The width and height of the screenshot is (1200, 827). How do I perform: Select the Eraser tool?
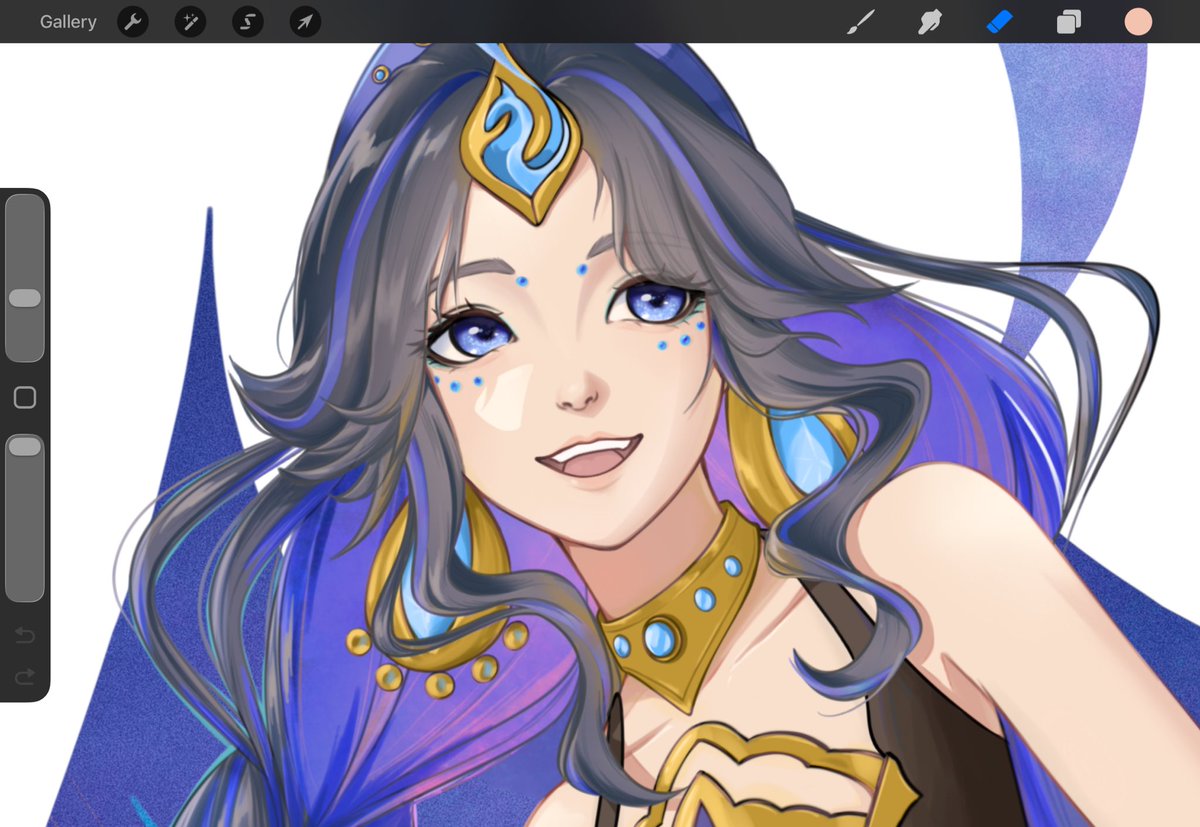click(x=1000, y=21)
